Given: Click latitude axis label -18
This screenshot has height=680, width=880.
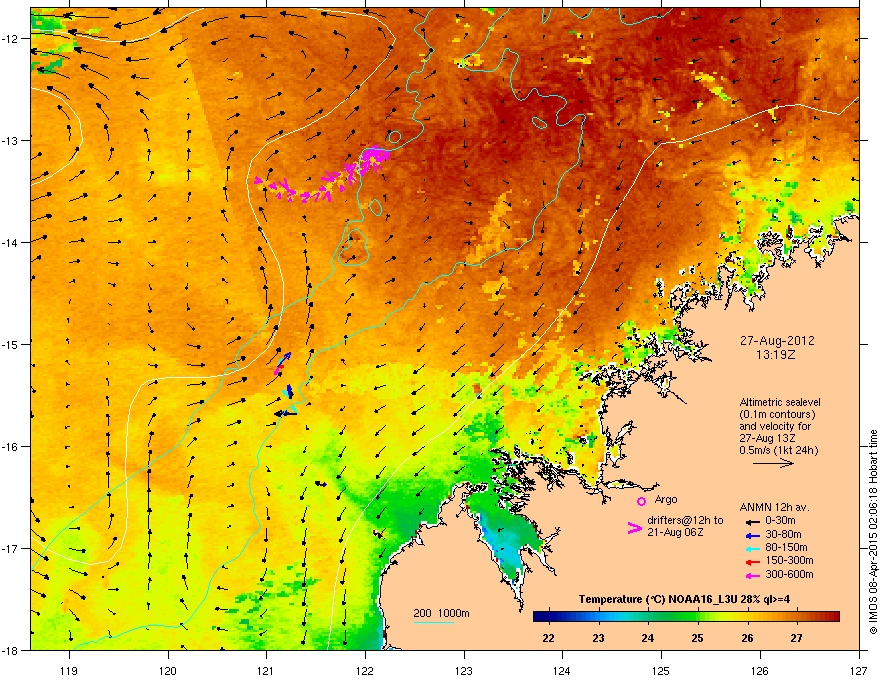Looking at the screenshot, I should pos(10,650).
